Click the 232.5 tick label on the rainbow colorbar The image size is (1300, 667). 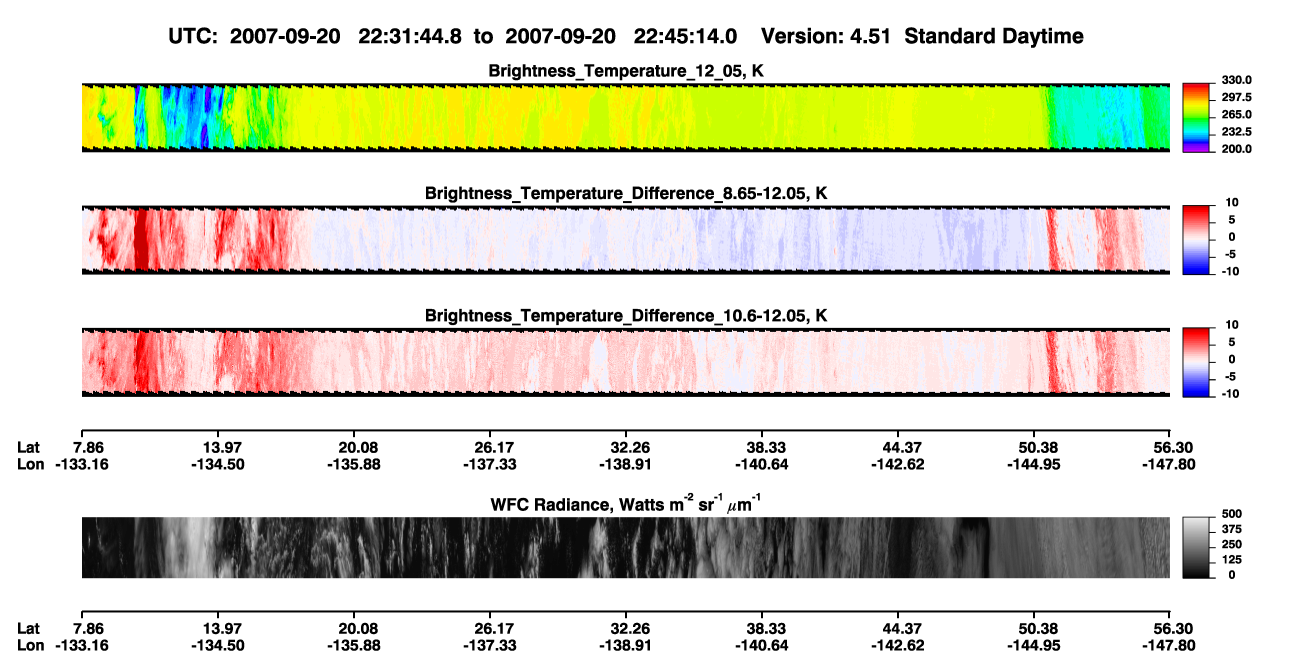pos(1239,131)
